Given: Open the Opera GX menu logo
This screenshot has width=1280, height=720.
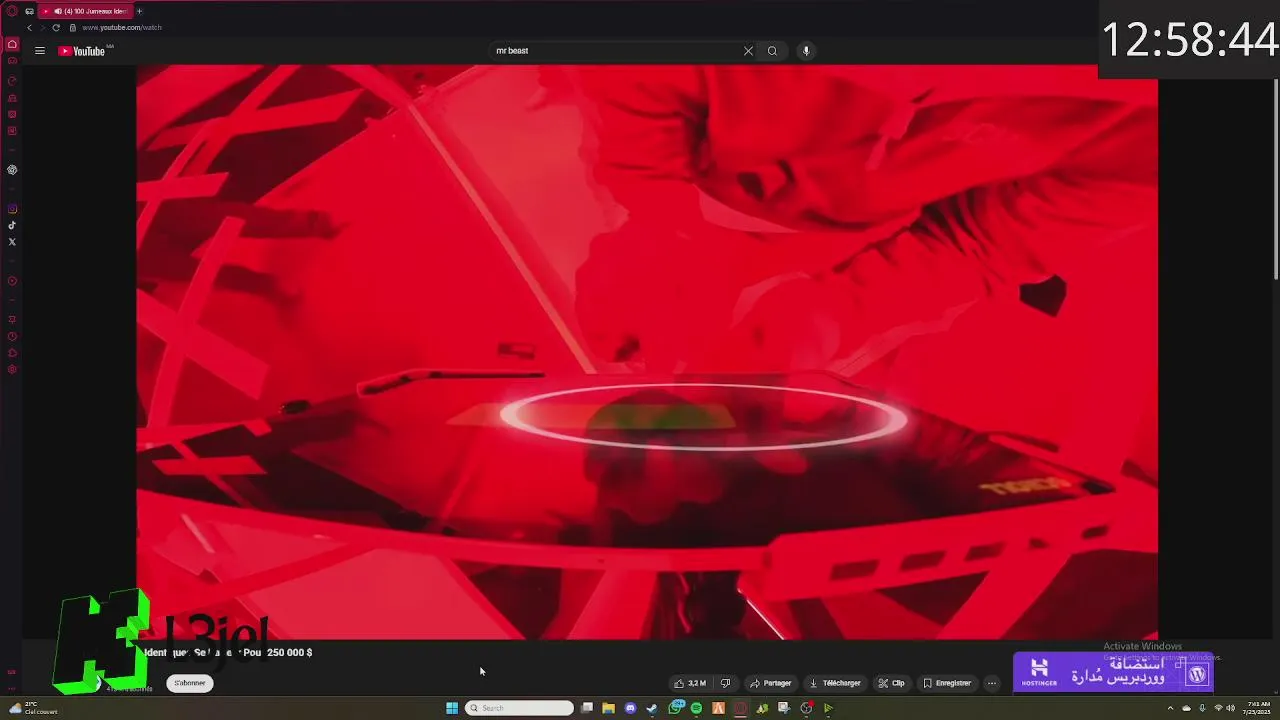Looking at the screenshot, I should tap(12, 11).
